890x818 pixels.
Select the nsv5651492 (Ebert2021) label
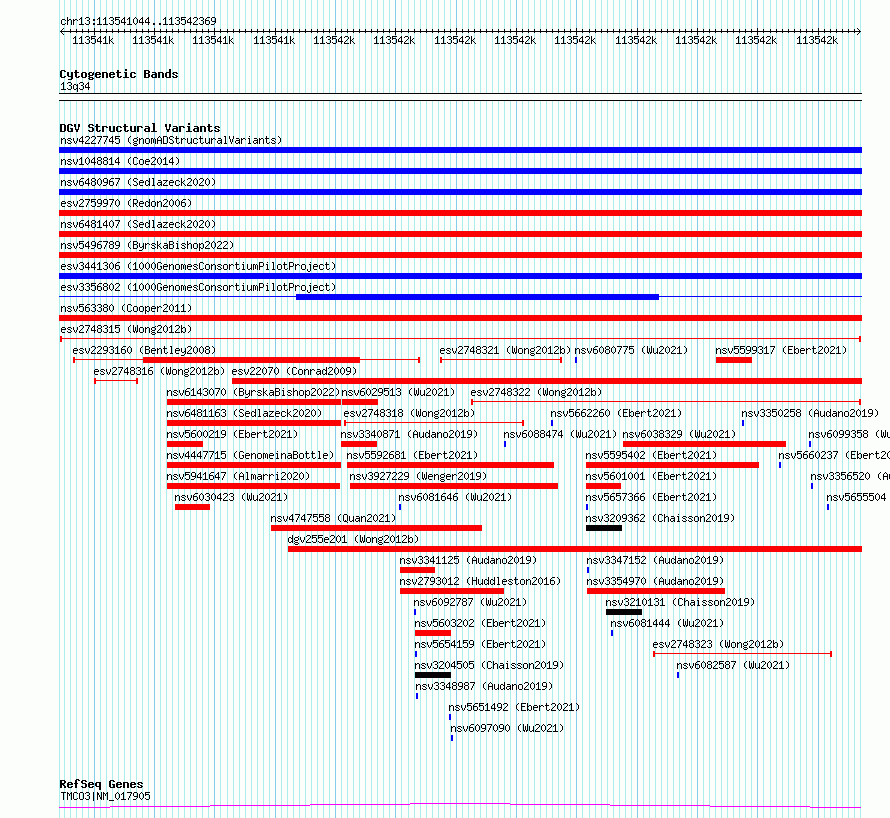(514, 707)
